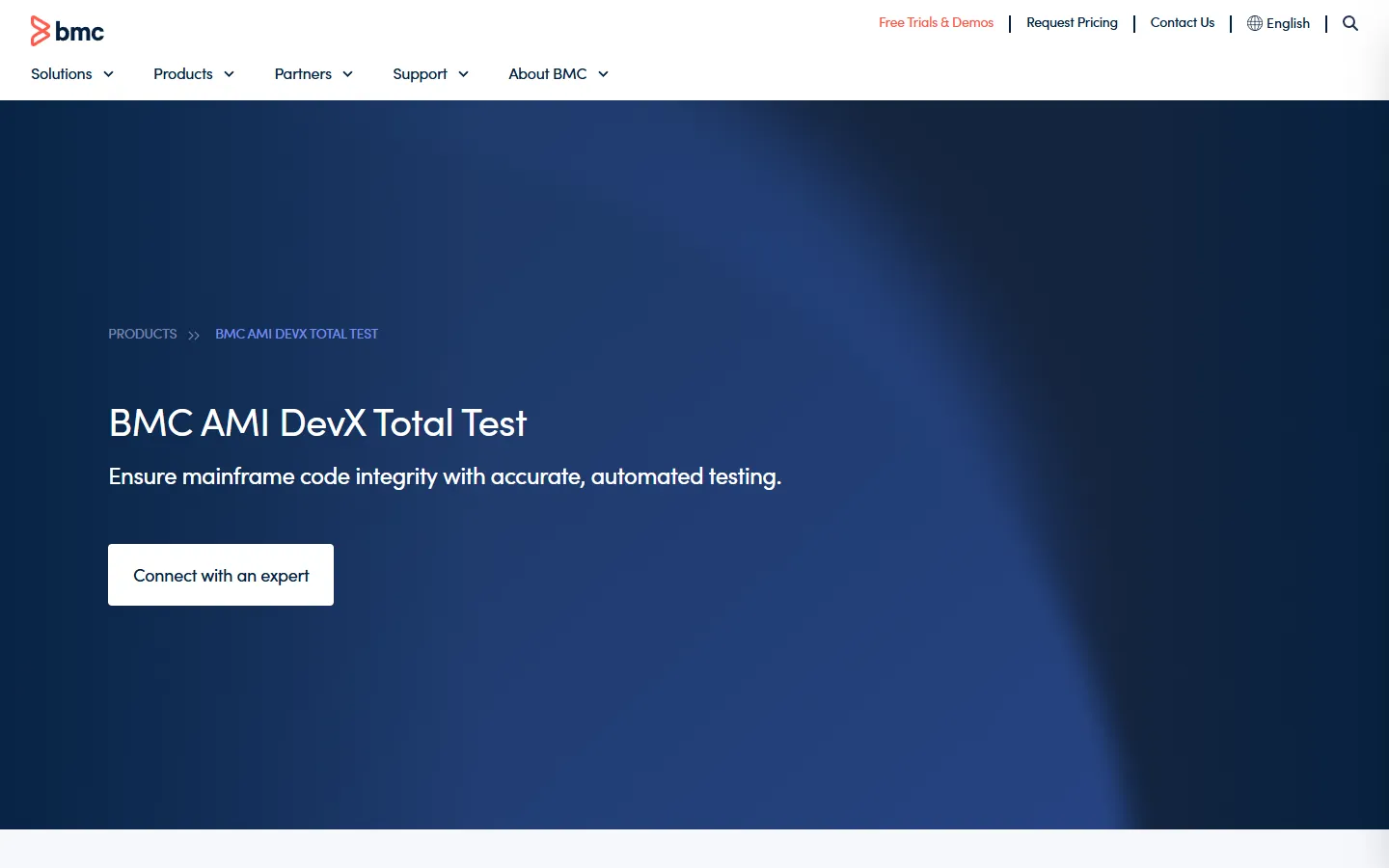1389x868 pixels.
Task: Open the Partners menu item
Action: point(303,74)
